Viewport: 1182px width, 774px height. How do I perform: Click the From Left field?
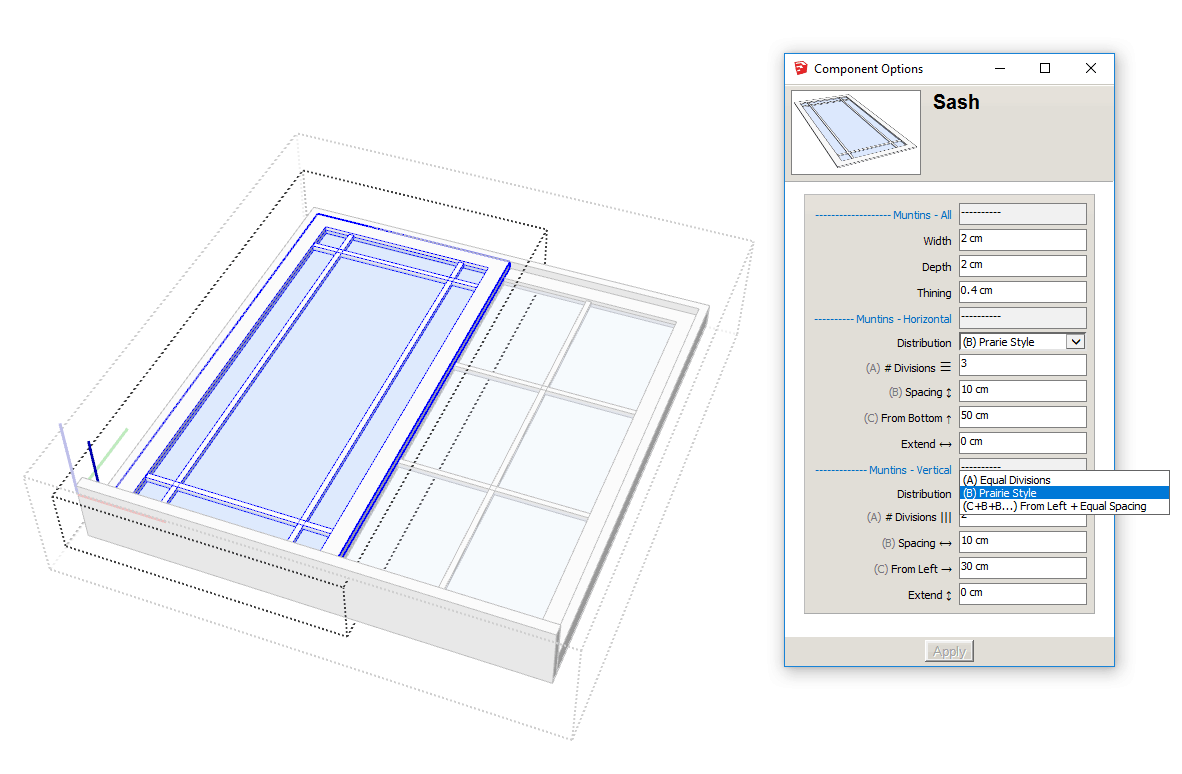click(x=1022, y=568)
